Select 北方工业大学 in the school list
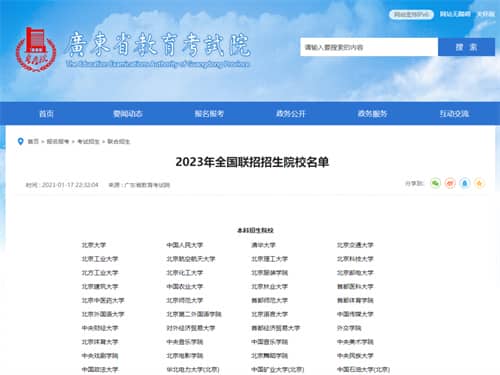500x375 pixels. (x=100, y=273)
